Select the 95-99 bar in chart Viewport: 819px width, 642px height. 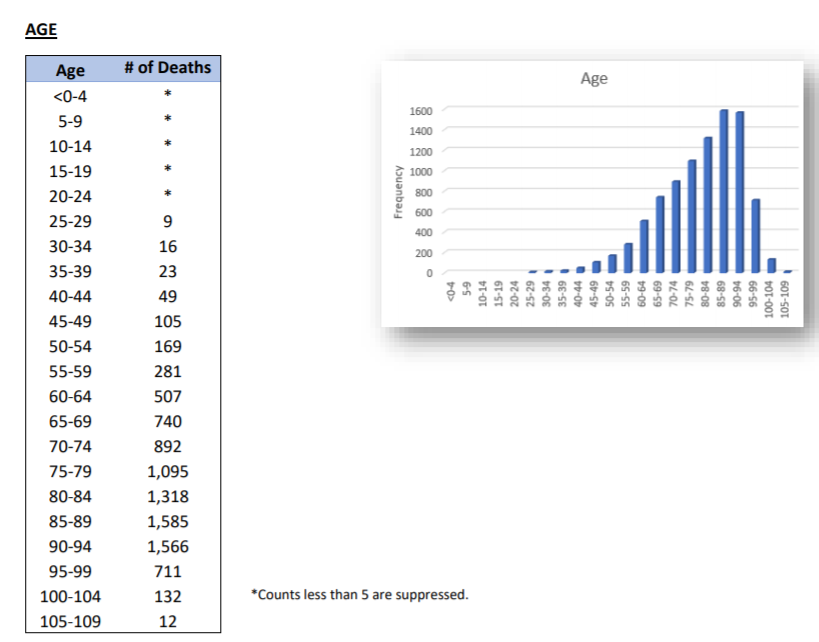(x=755, y=236)
